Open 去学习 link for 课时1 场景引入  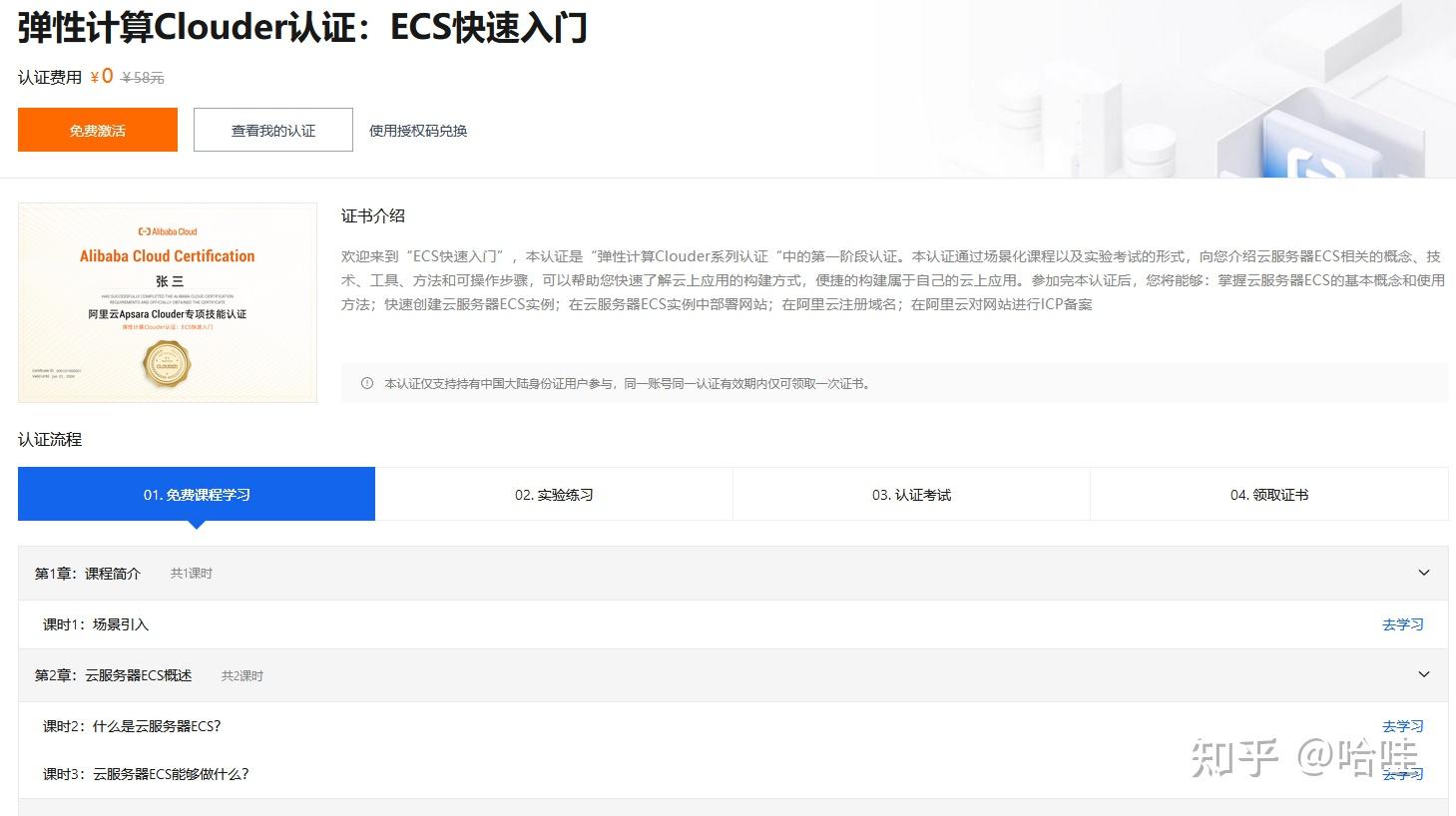pos(1402,623)
